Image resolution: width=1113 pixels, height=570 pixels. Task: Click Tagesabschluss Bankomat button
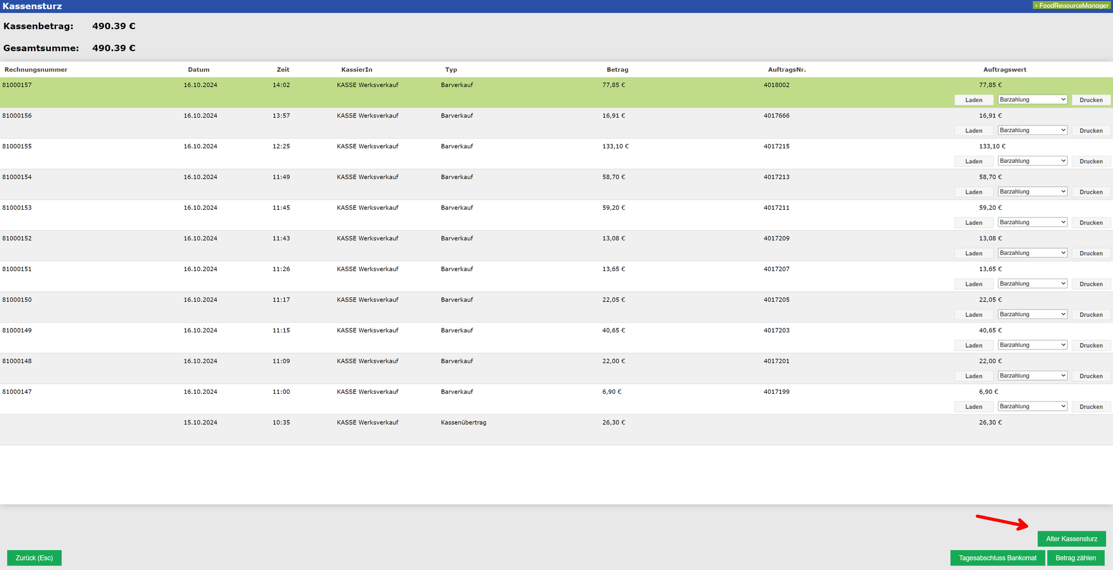(x=997, y=558)
